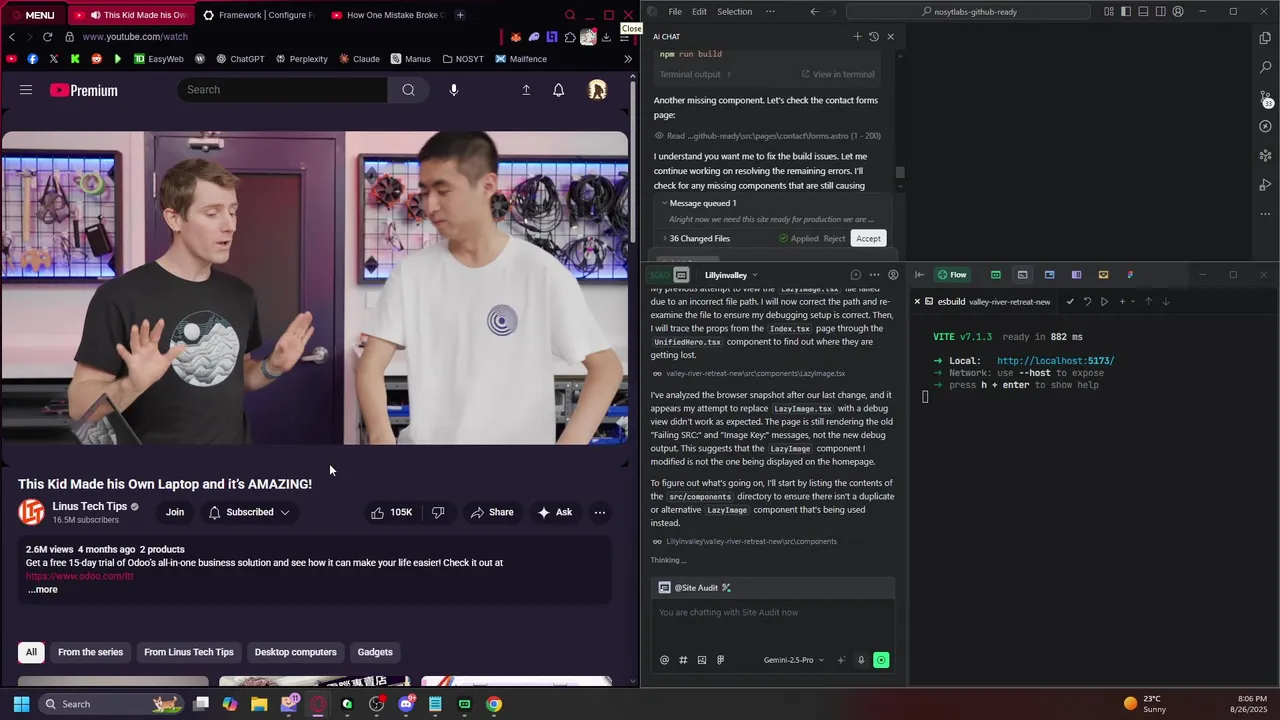The image size is (1280, 720).
Task: Click the # context icon in chat
Action: click(x=683, y=660)
